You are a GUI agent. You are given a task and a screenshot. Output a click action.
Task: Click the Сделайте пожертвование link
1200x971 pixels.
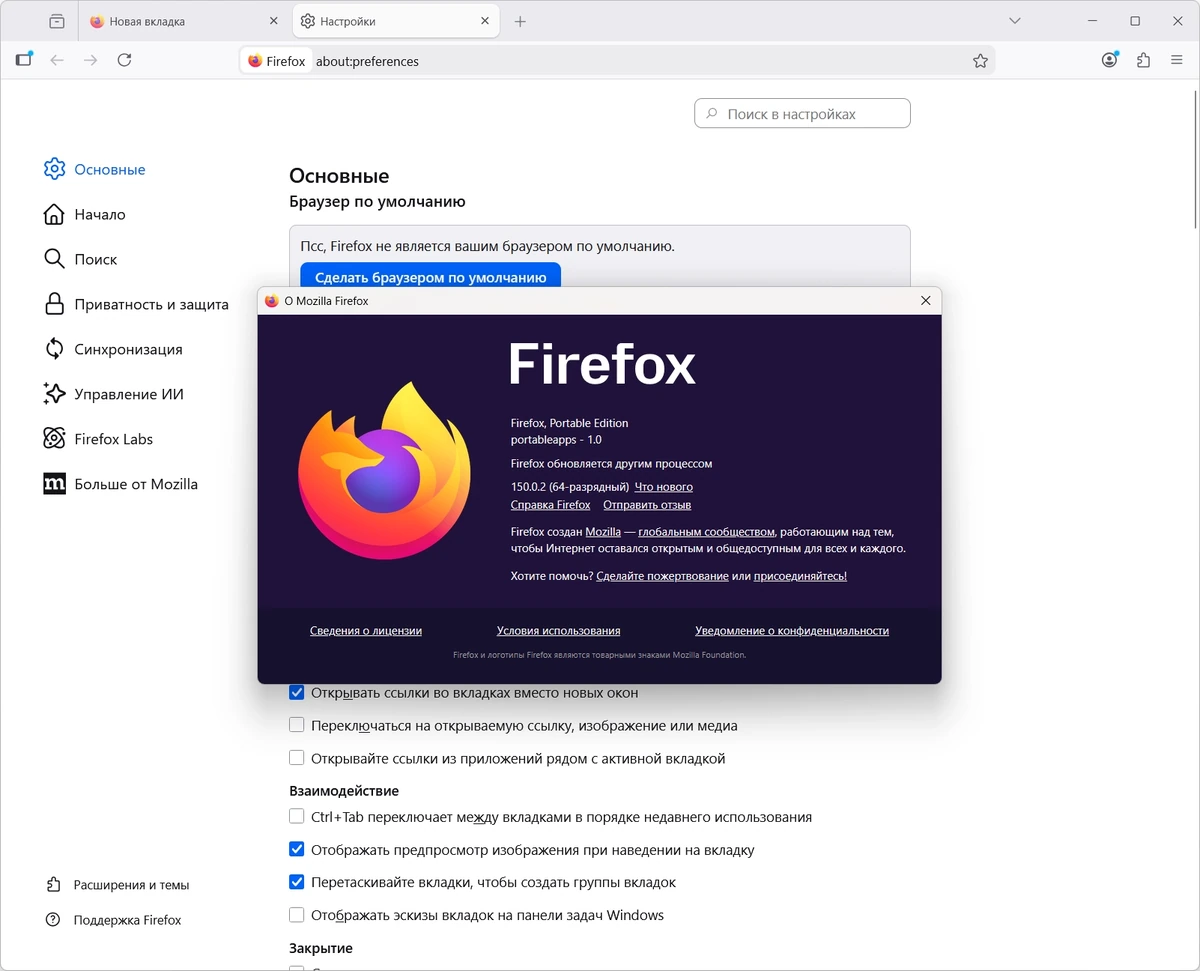(662, 576)
